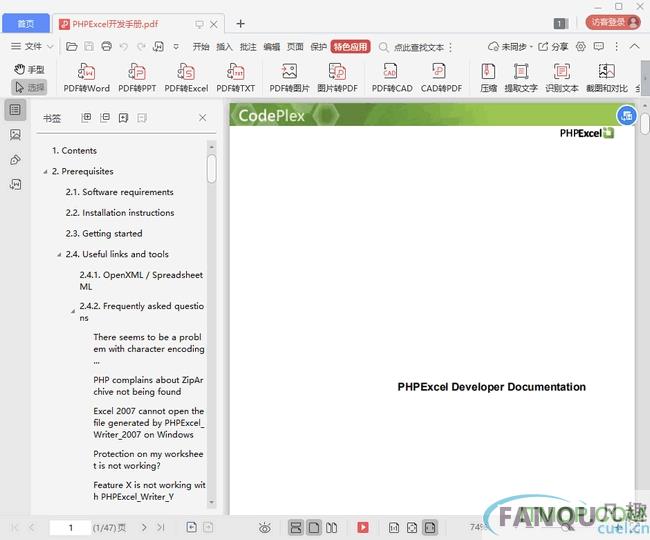The width and height of the screenshot is (650, 540).
Task: Switch to the 批注 tab
Action: tap(248, 47)
